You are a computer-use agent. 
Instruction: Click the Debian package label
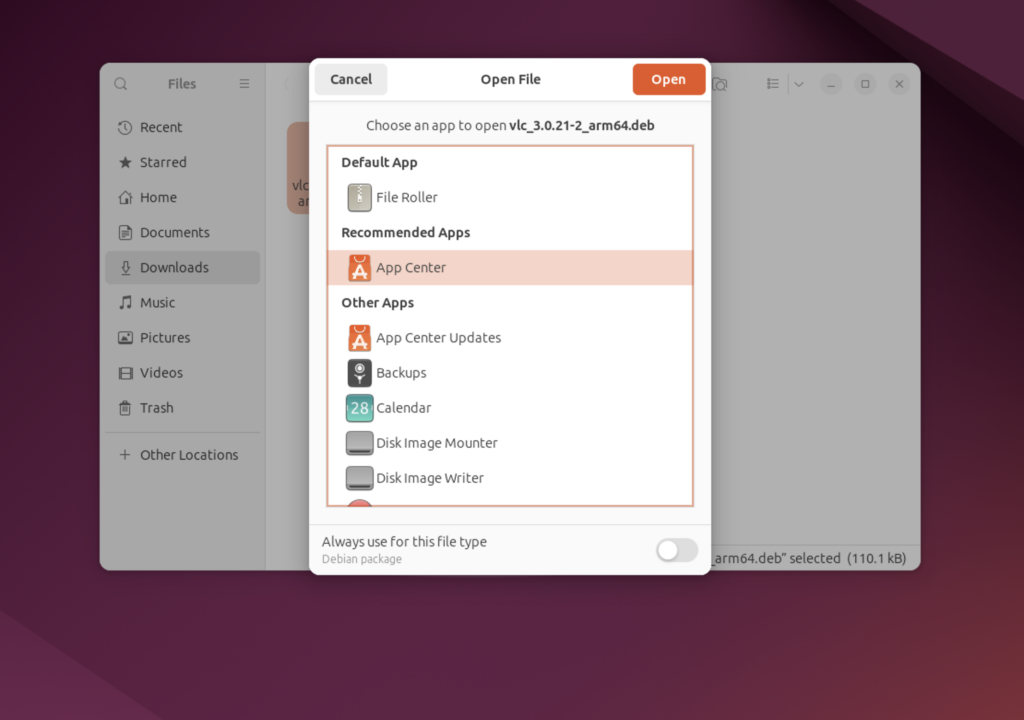[362, 559]
